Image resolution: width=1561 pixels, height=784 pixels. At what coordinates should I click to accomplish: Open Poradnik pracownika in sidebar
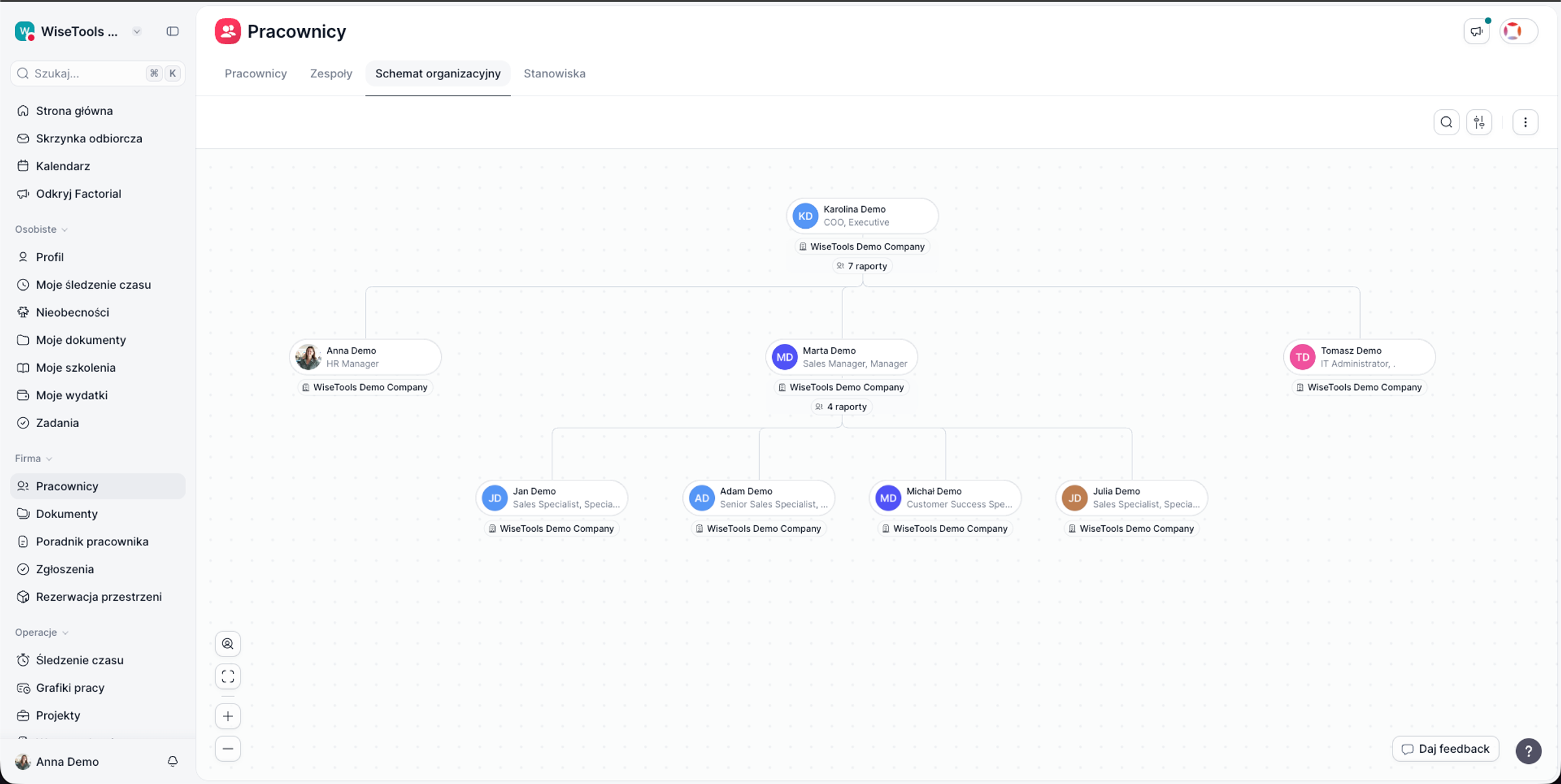[x=98, y=542]
